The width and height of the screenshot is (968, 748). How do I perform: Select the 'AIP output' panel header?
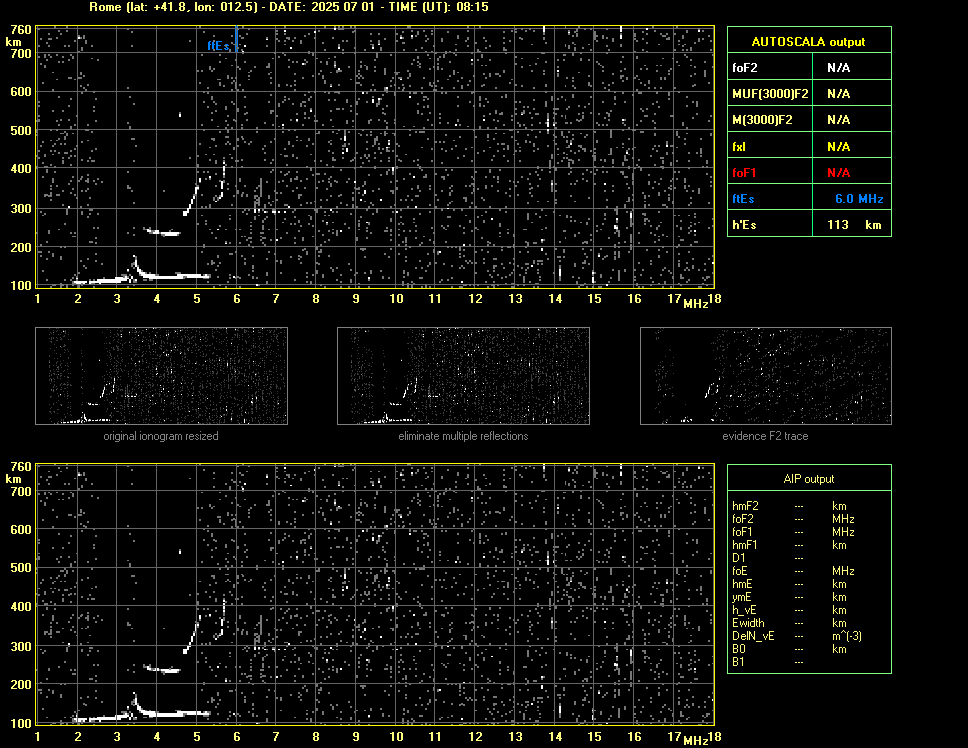click(808, 479)
